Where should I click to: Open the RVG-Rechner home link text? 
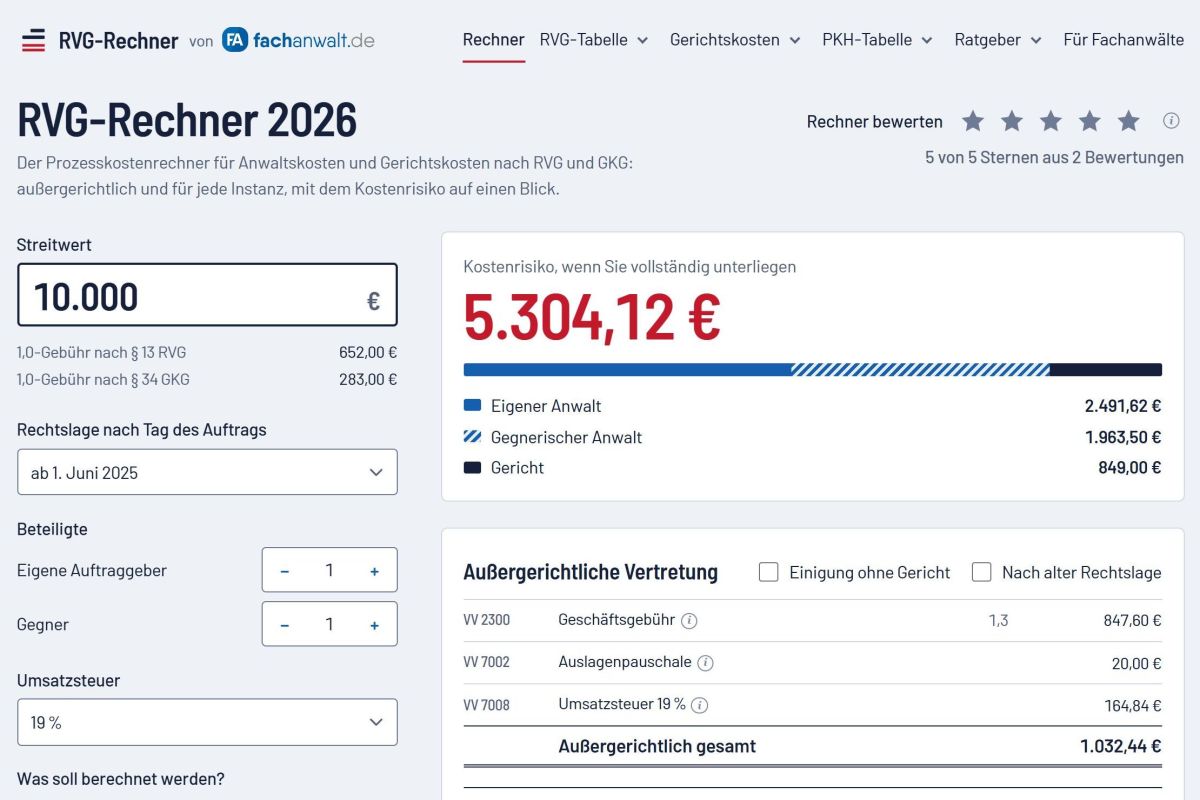point(118,41)
